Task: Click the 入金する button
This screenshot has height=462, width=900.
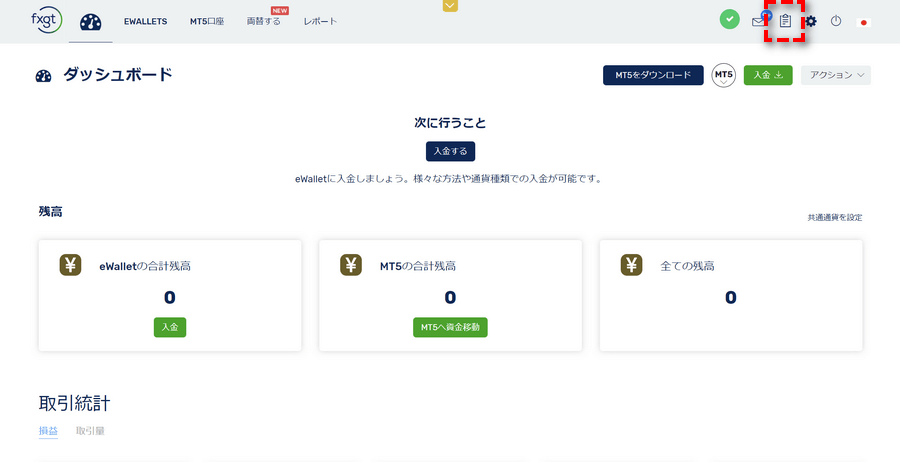Action: click(451, 152)
